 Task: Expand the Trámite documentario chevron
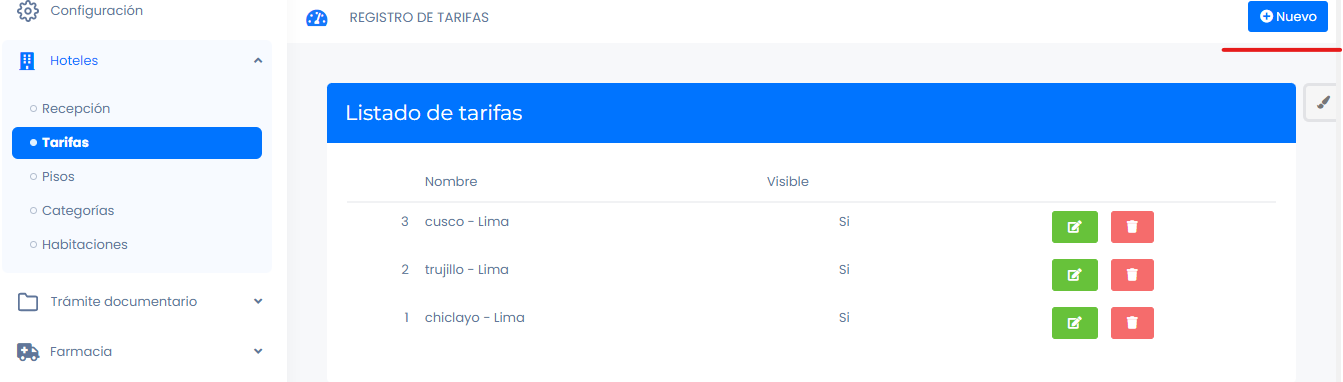point(258,301)
